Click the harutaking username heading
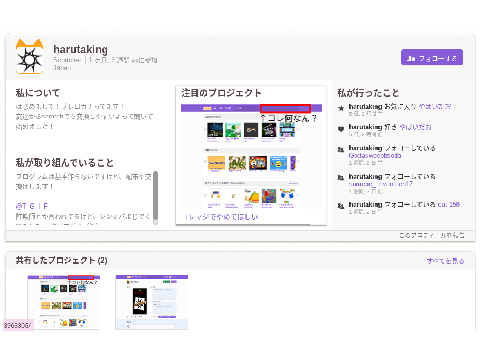Image resolution: width=480 pixels, height=360 pixels. click(81, 49)
